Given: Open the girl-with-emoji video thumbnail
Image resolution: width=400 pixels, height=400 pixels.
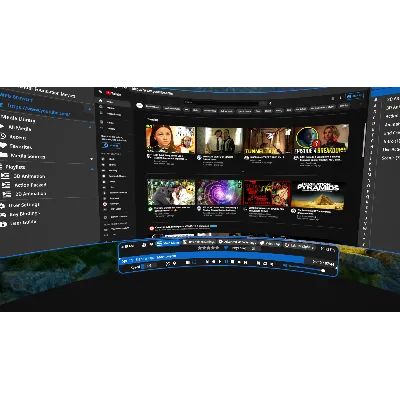Looking at the screenshot, I should coord(171,139).
